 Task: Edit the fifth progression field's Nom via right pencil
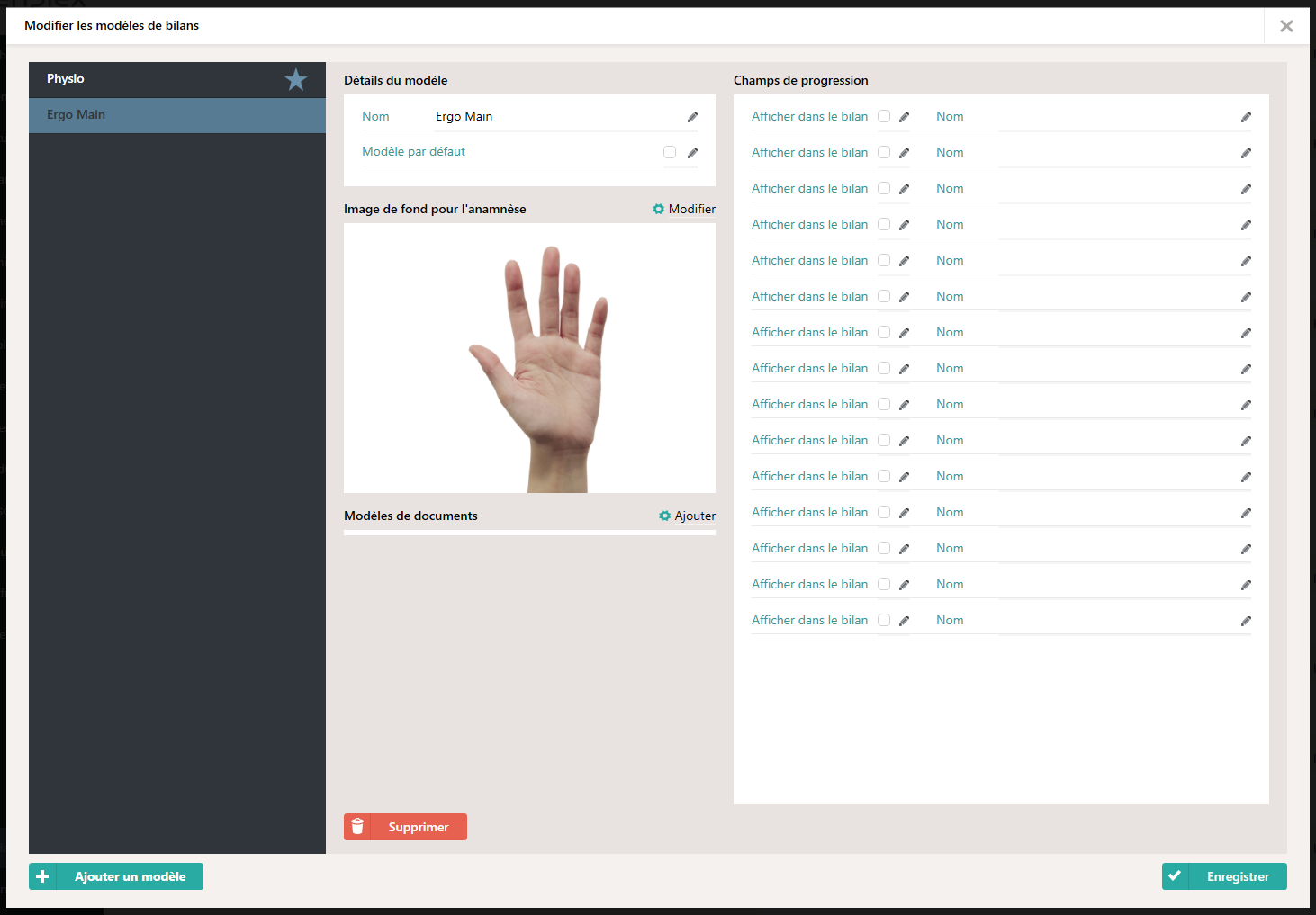point(1246,261)
